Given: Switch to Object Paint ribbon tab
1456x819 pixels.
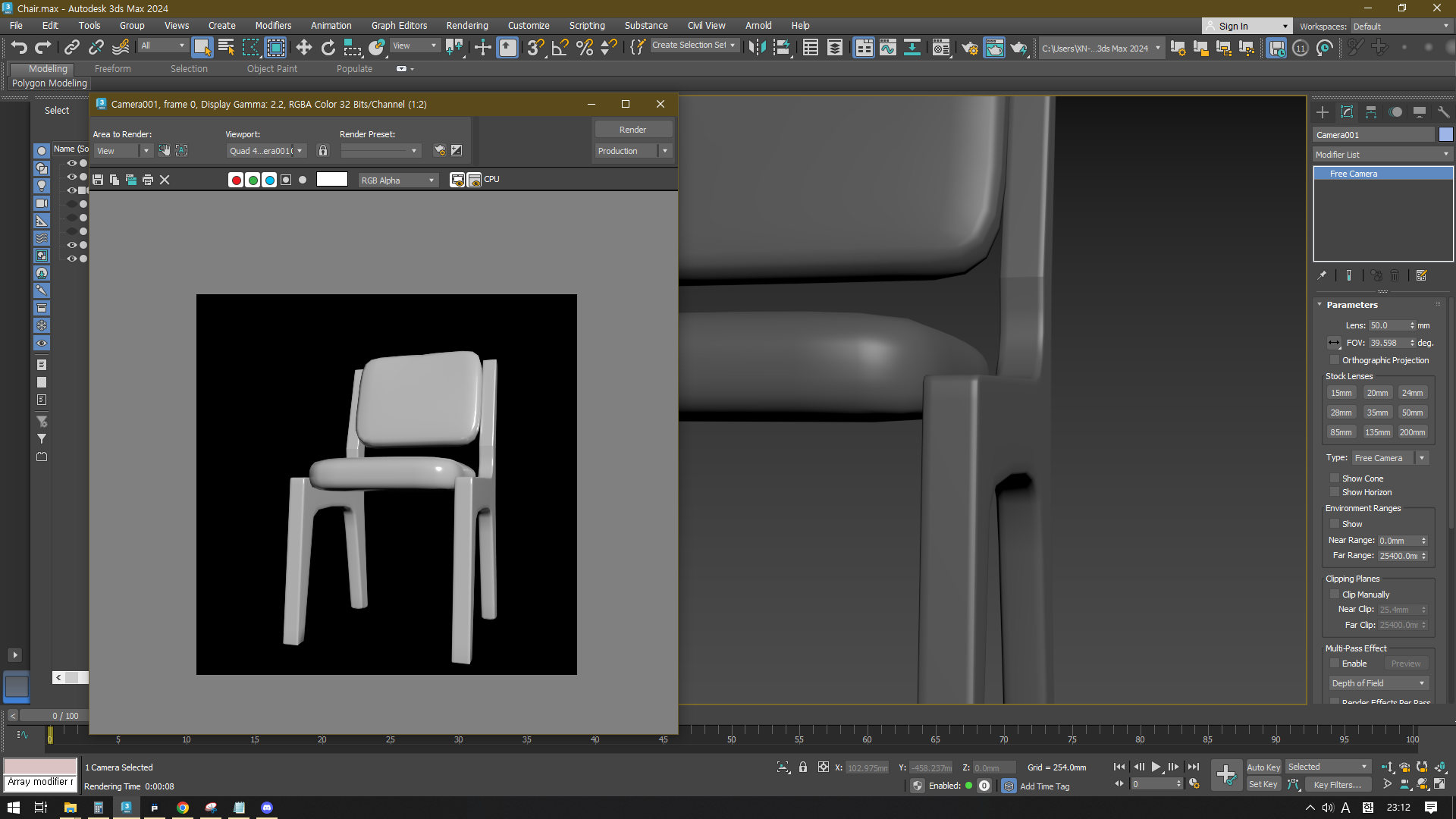Looking at the screenshot, I should 271,68.
